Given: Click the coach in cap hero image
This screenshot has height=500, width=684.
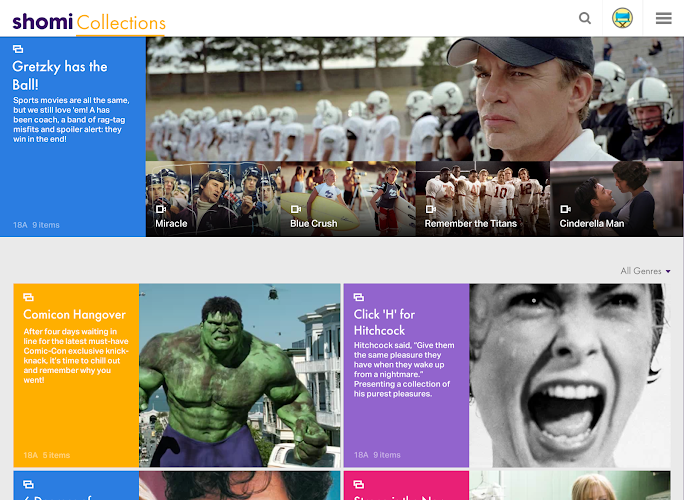Looking at the screenshot, I should (414, 99).
